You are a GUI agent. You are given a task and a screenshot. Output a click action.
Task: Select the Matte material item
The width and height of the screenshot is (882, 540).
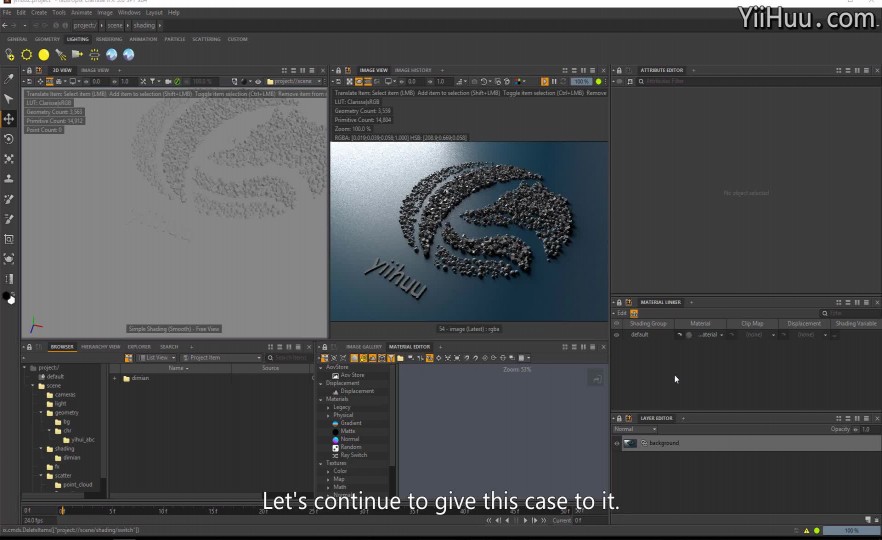click(x=348, y=431)
